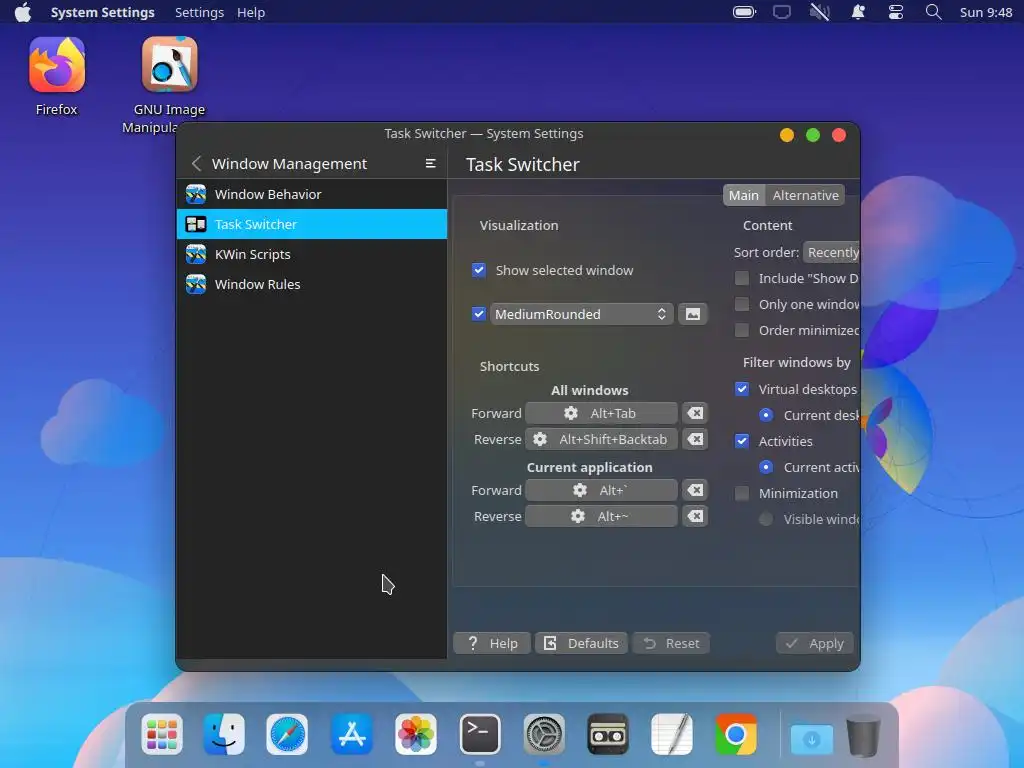
Task: Click the KWin Scripts sidebar icon
Action: 196,254
